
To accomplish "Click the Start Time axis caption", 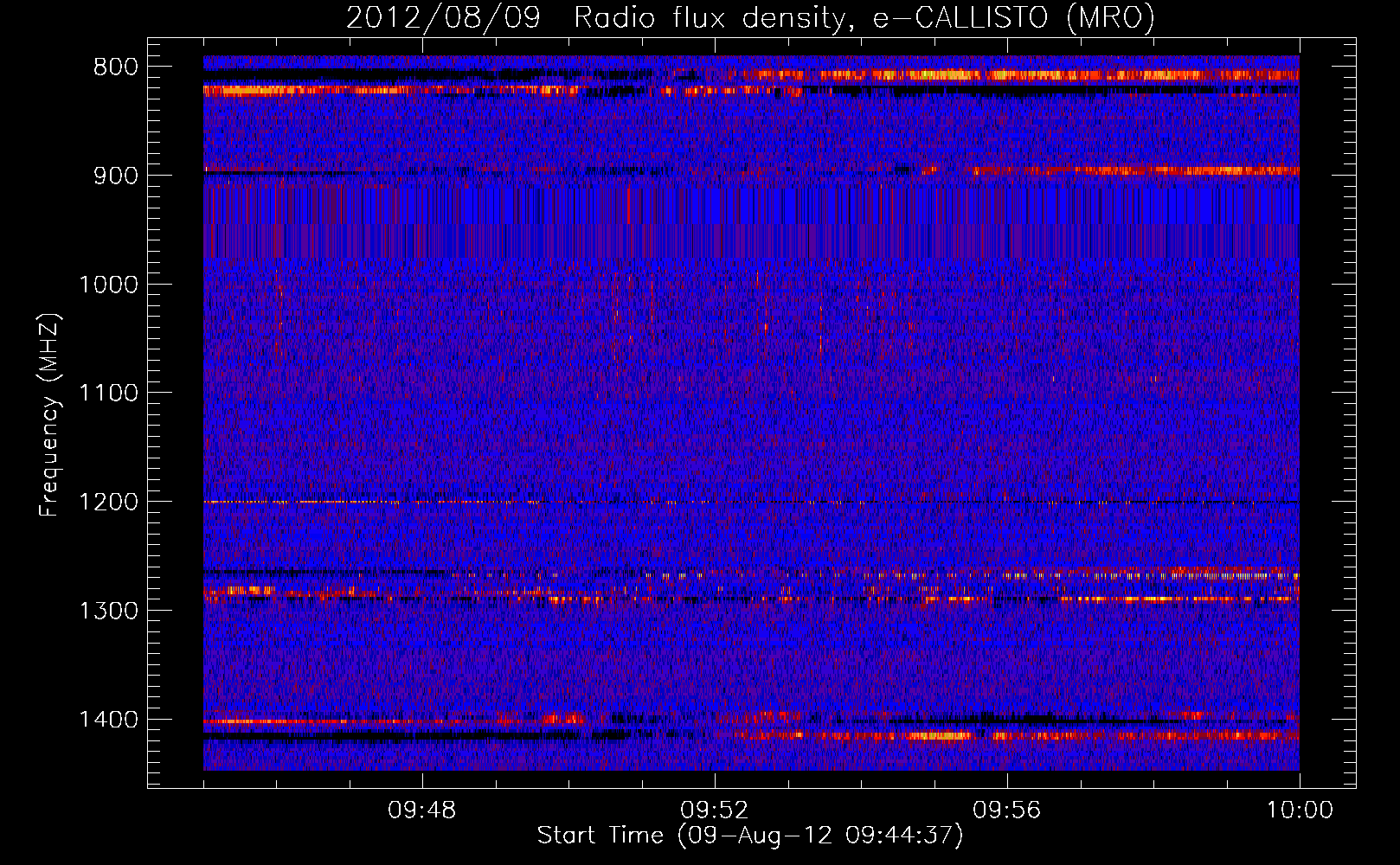I will pyautogui.click(x=750, y=836).
